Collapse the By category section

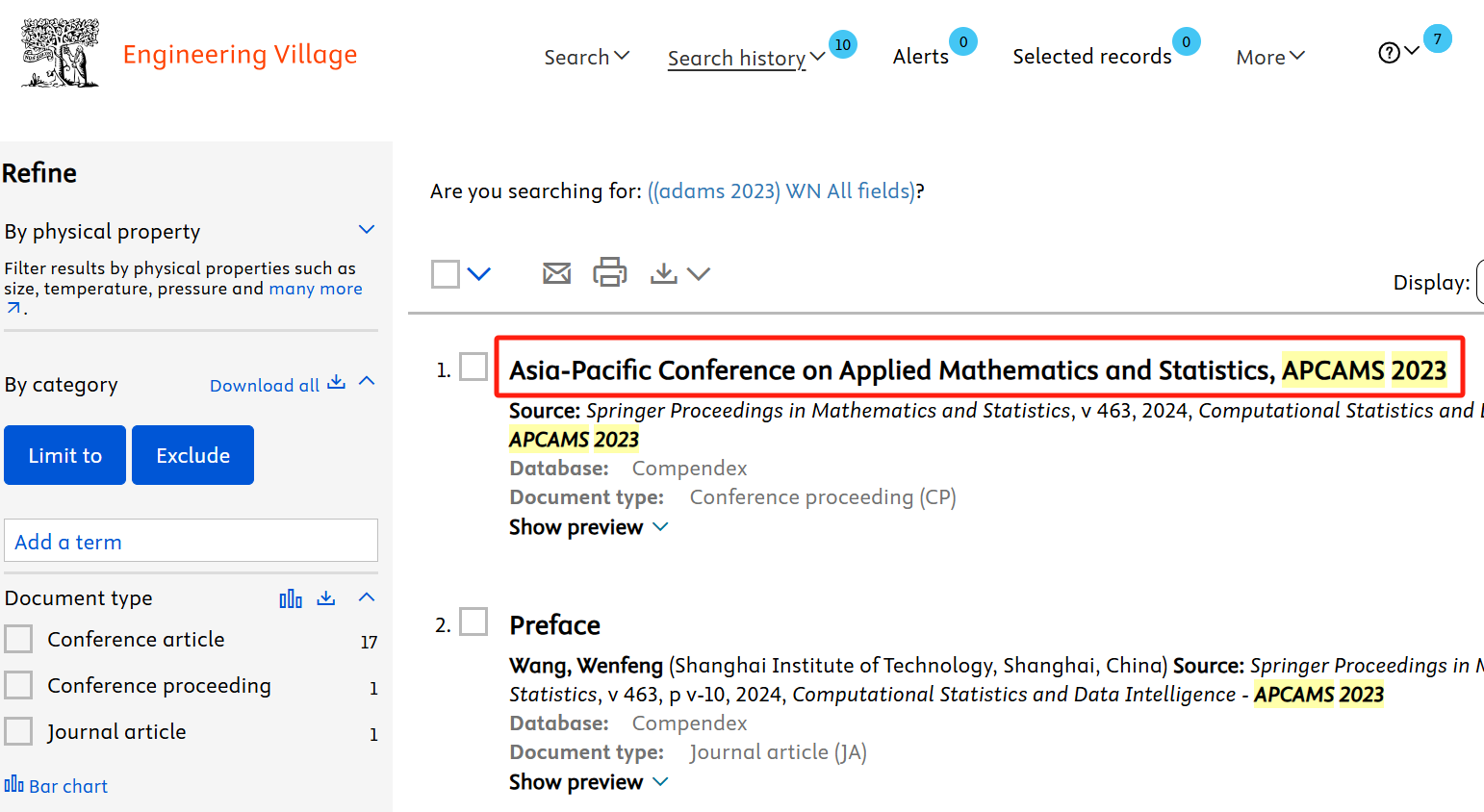367,382
